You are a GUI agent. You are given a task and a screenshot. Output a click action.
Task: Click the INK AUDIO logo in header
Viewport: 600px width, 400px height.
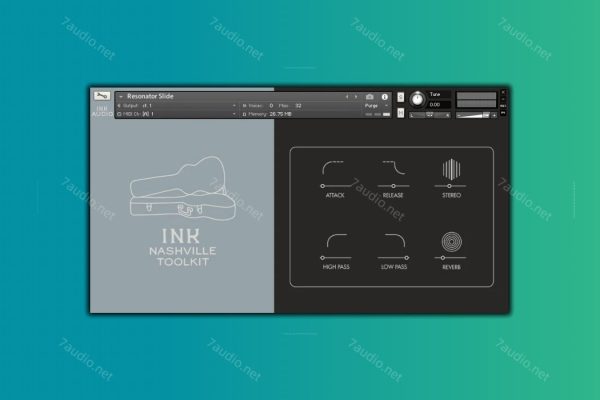point(102,111)
